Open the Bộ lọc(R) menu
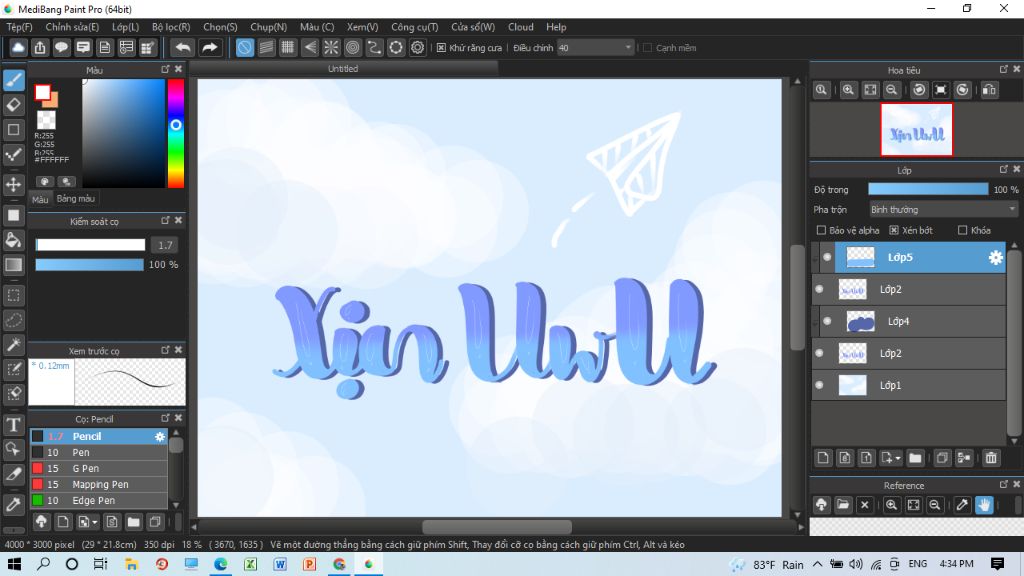The height and width of the screenshot is (576, 1024). pyautogui.click(x=171, y=27)
